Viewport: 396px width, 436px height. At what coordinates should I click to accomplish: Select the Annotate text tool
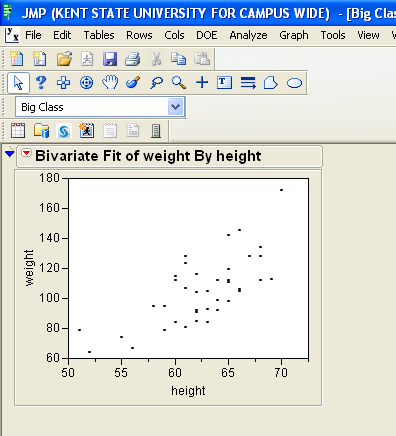tap(224, 82)
